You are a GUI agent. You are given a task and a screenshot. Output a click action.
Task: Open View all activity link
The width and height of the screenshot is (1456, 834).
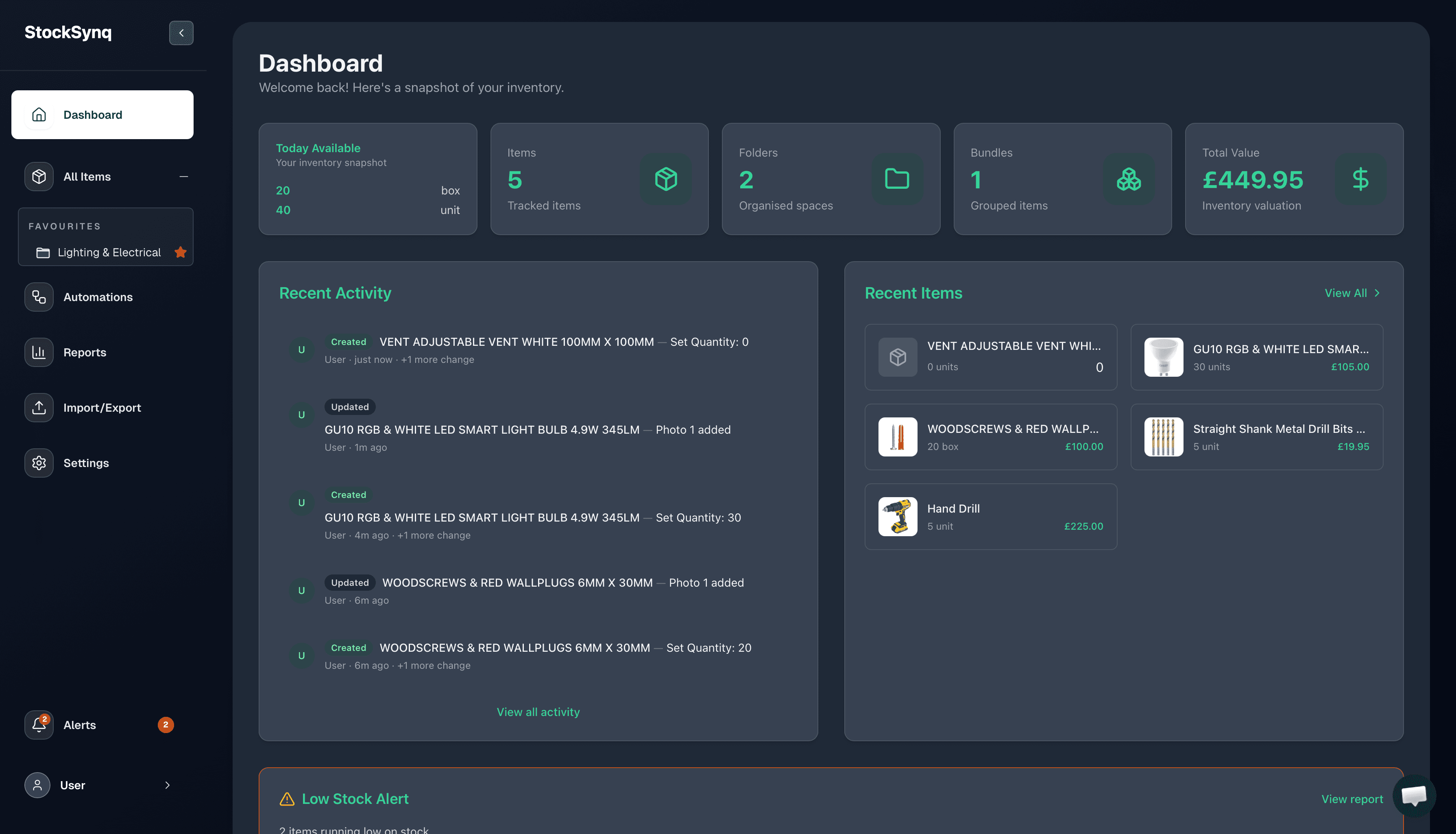(x=538, y=712)
